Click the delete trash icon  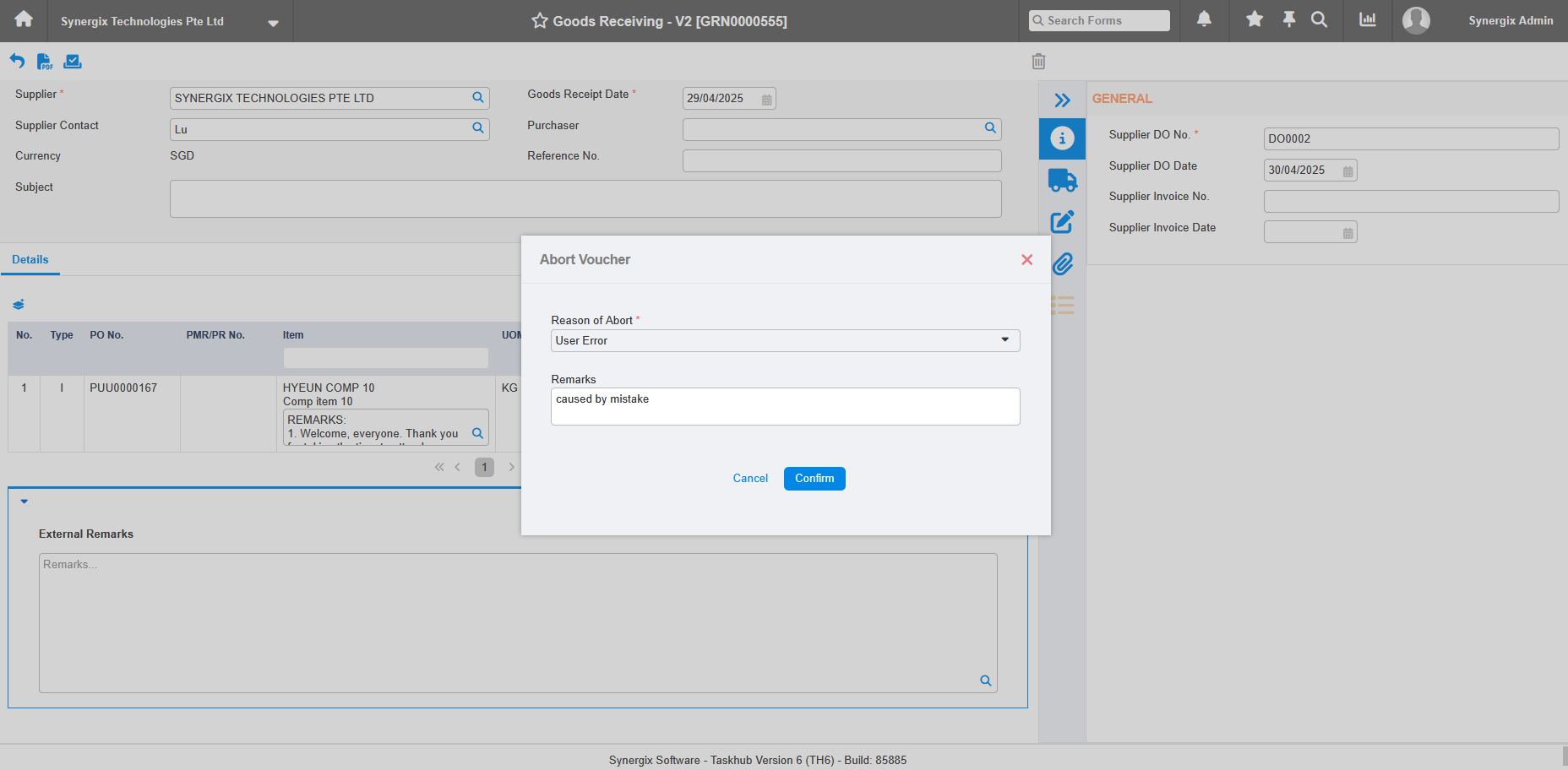[1038, 61]
